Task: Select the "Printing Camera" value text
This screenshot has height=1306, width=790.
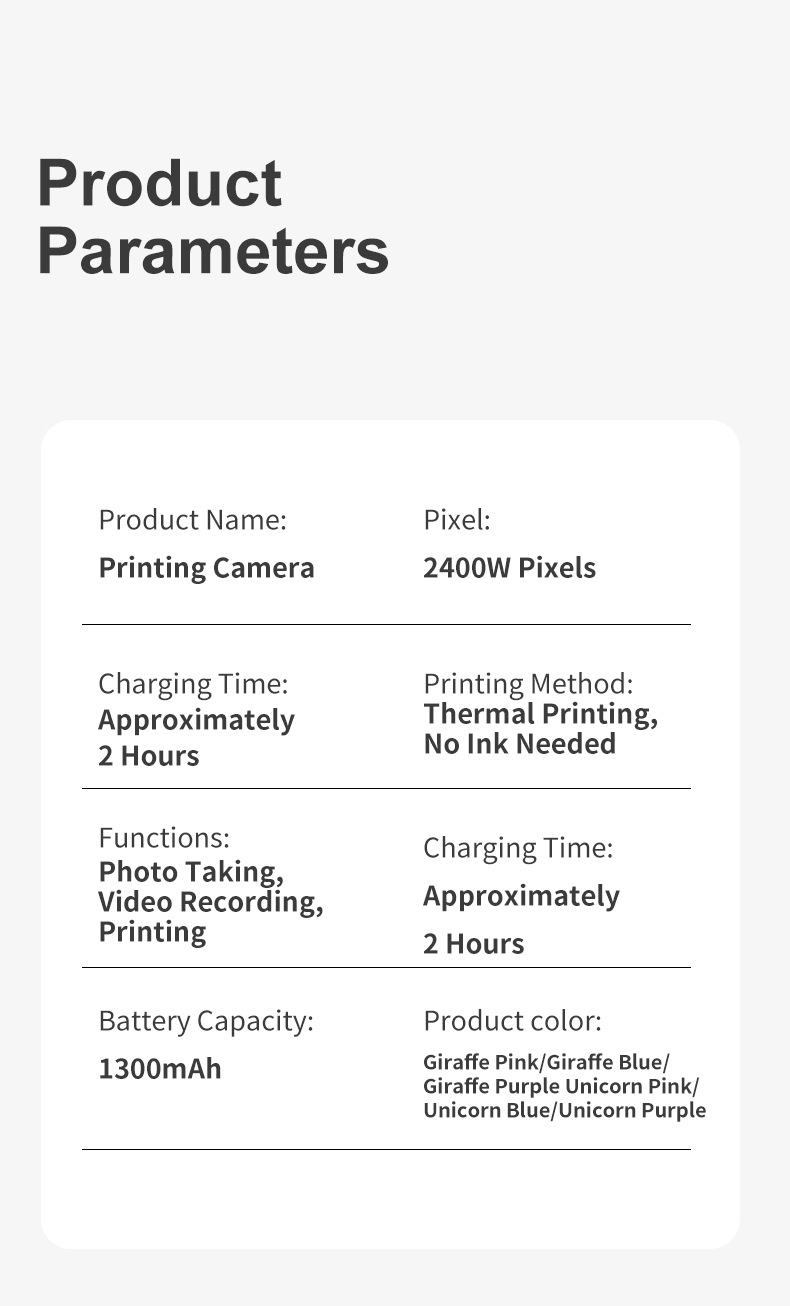Action: click(x=206, y=568)
